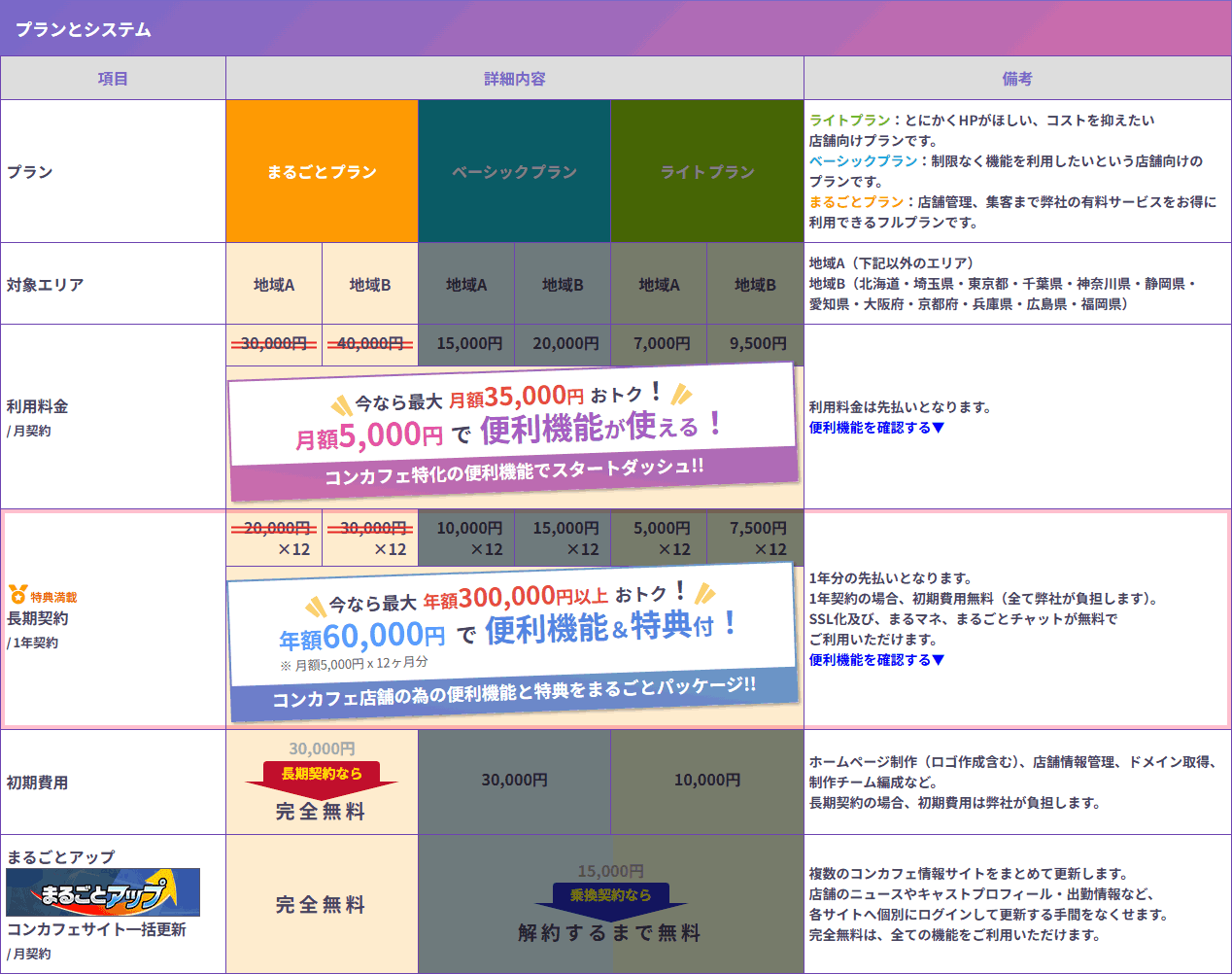Viewport: 1232px width, 974px height.
Task: Click 解約するまで無料 text
Action: 610,933
